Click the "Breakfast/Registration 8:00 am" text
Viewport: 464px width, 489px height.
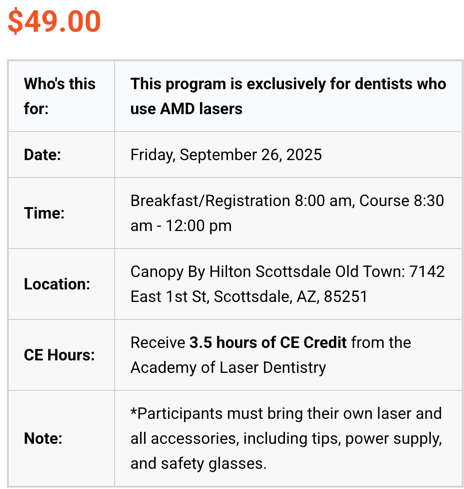coord(243,201)
